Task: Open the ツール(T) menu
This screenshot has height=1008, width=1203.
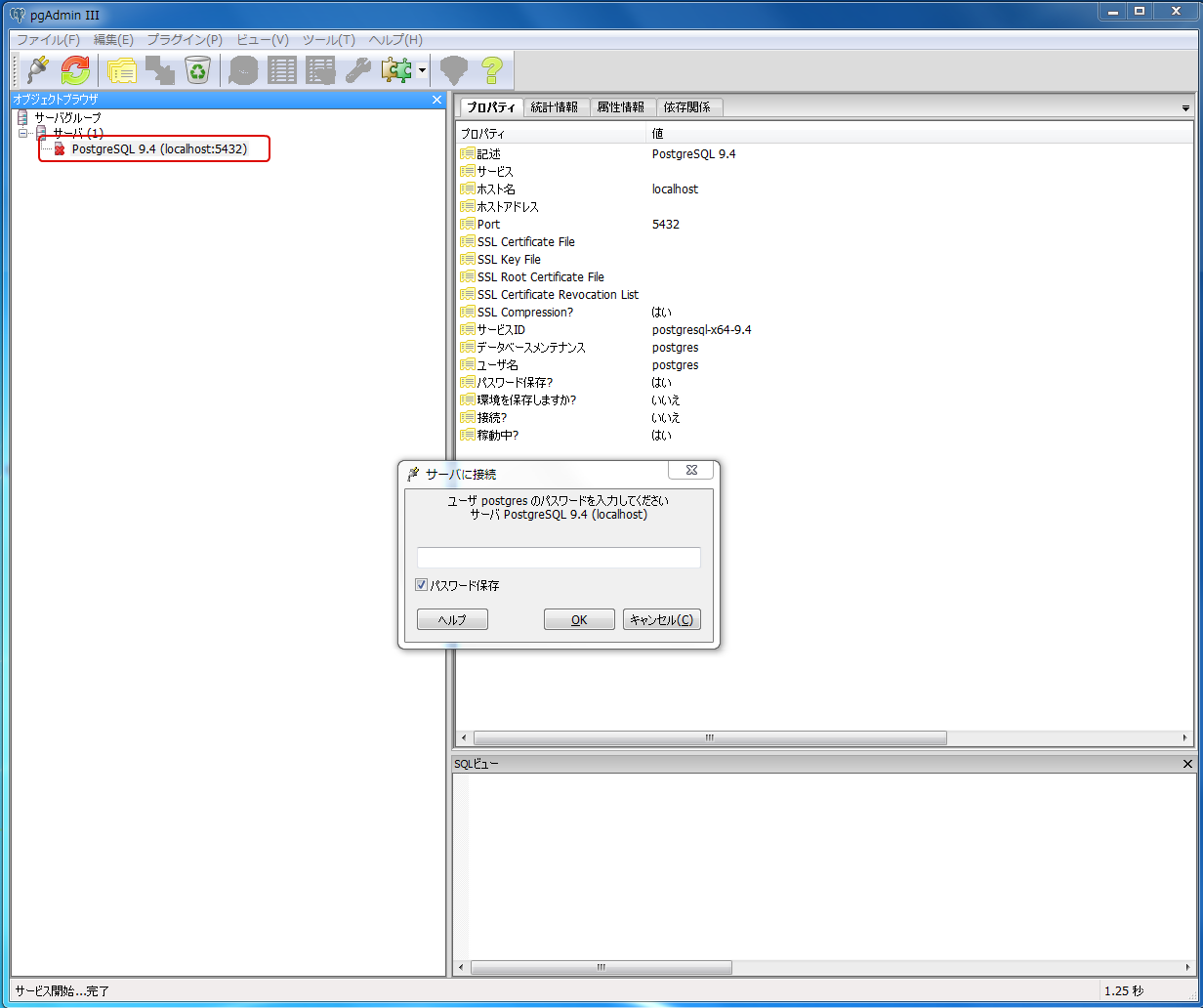Action: tap(328, 40)
